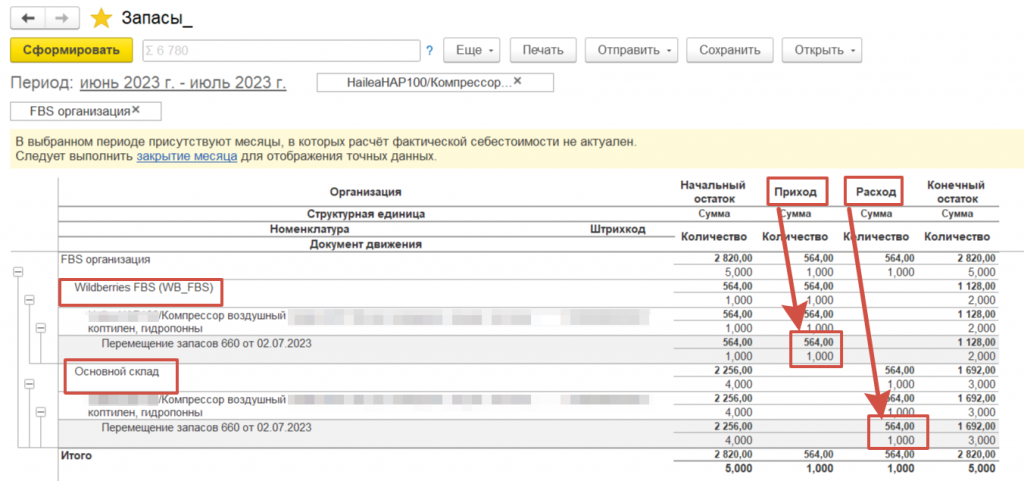
Task: Collapse the Wildberries FBS (WB_FBS) group
Action: [29, 299]
